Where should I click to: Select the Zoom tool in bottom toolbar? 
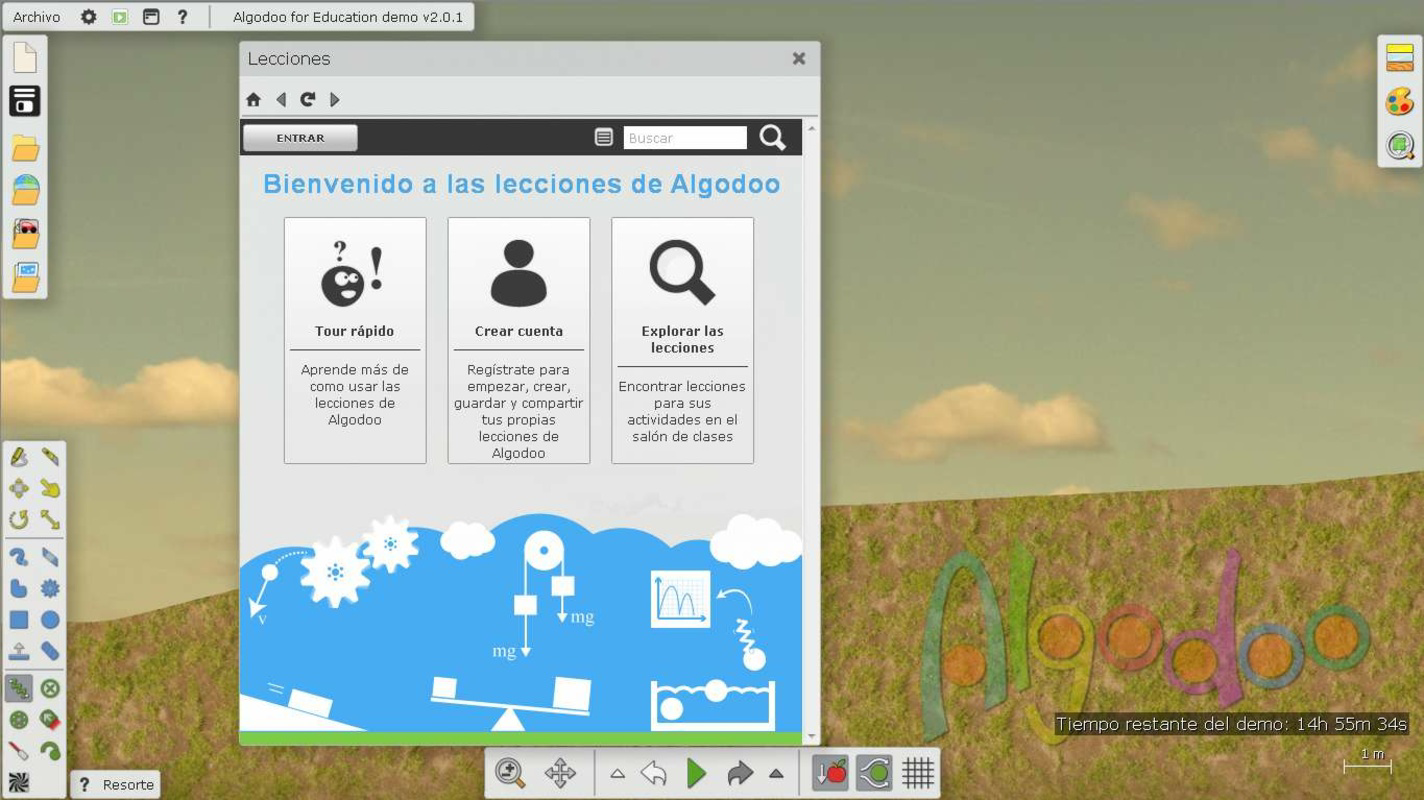510,772
